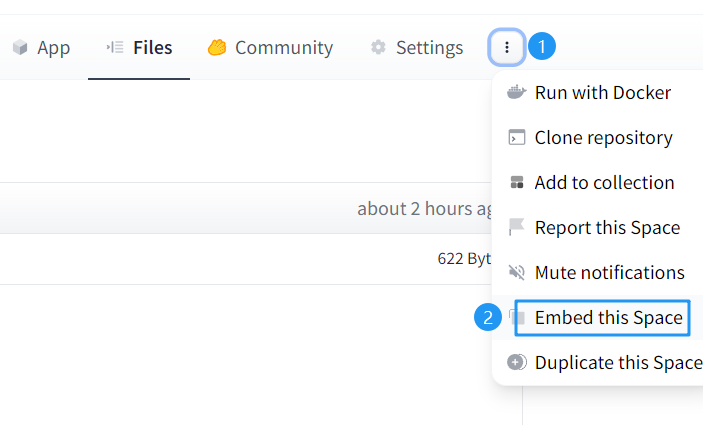The height and width of the screenshot is (425, 703).
Task: Click the cube icon on the App tab
Action: 20,48
